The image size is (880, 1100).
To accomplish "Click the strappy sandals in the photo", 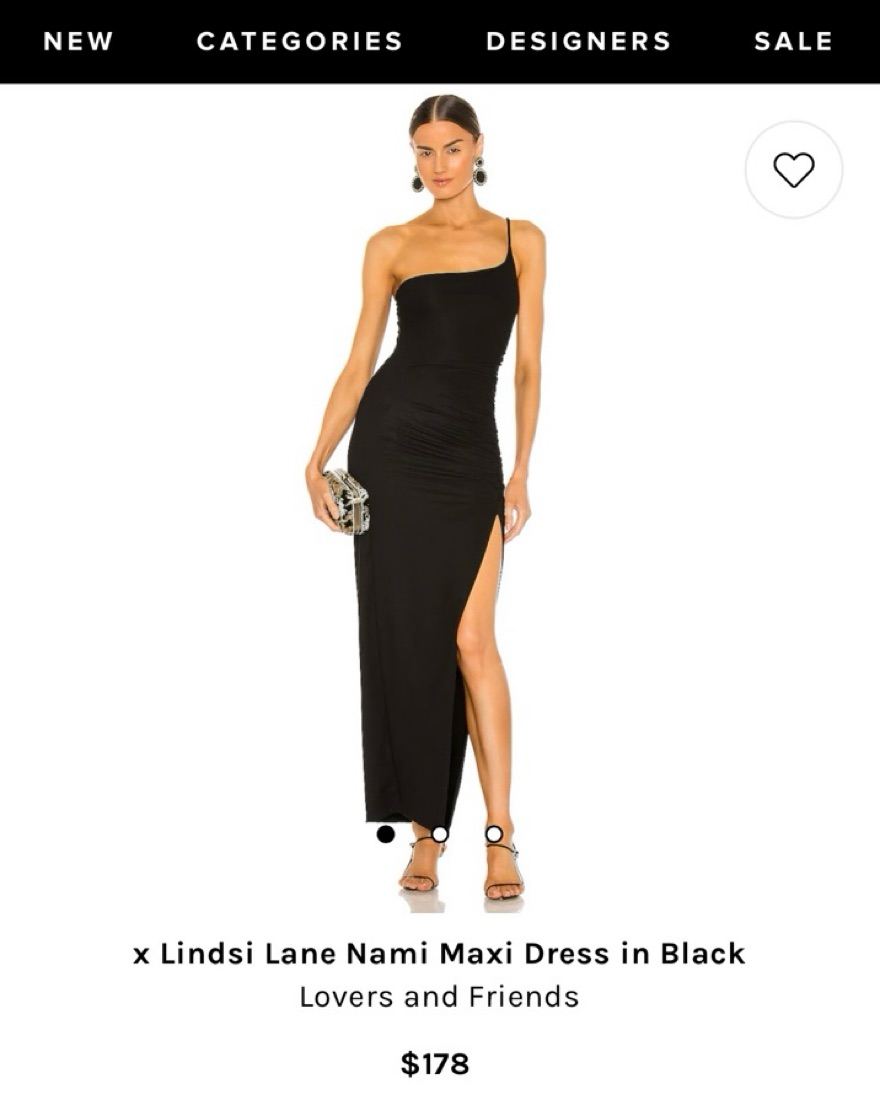I will click(x=463, y=870).
